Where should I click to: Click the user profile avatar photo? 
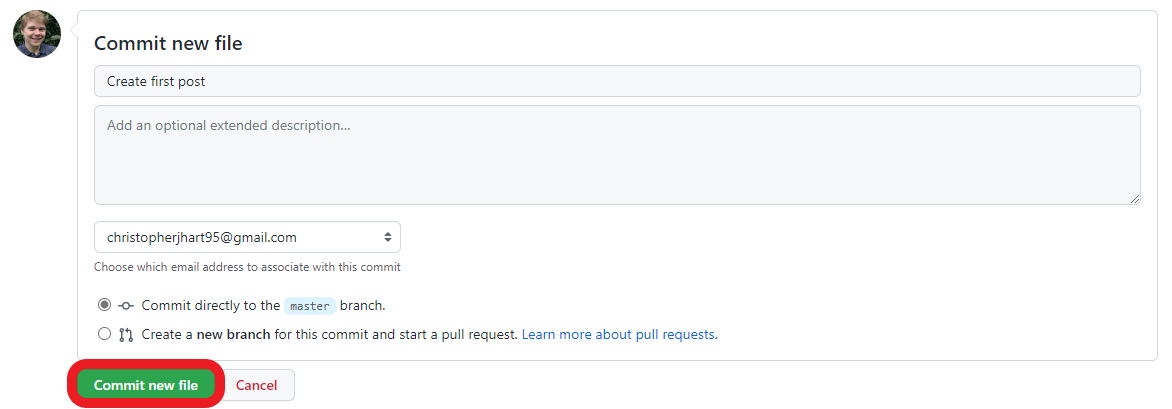(x=37, y=34)
